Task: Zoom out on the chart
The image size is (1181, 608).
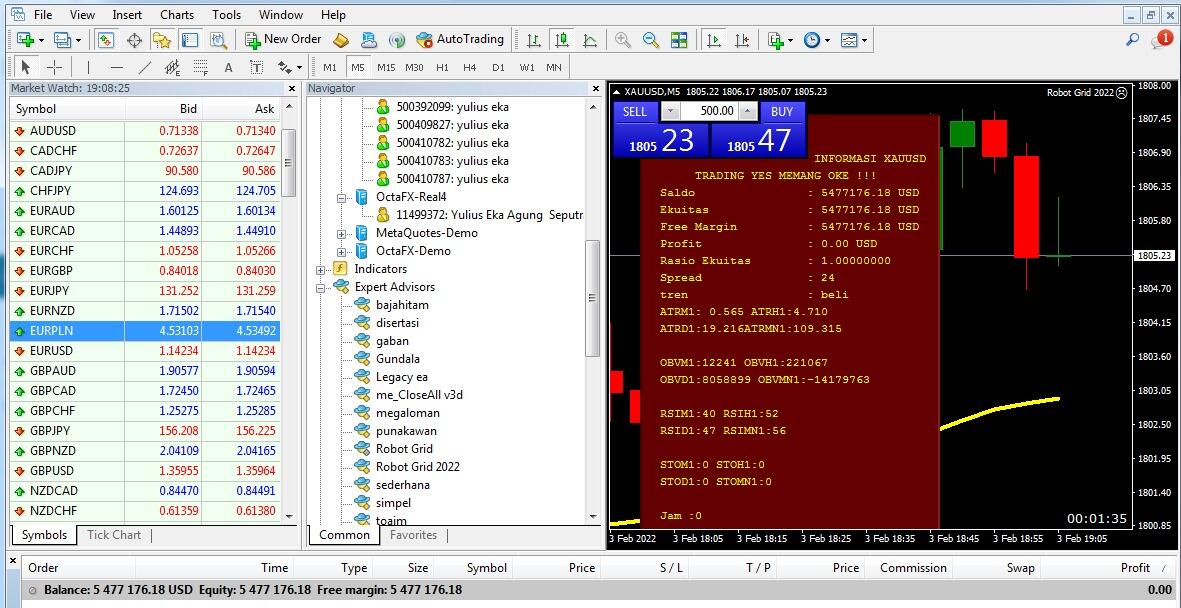Action: (651, 39)
